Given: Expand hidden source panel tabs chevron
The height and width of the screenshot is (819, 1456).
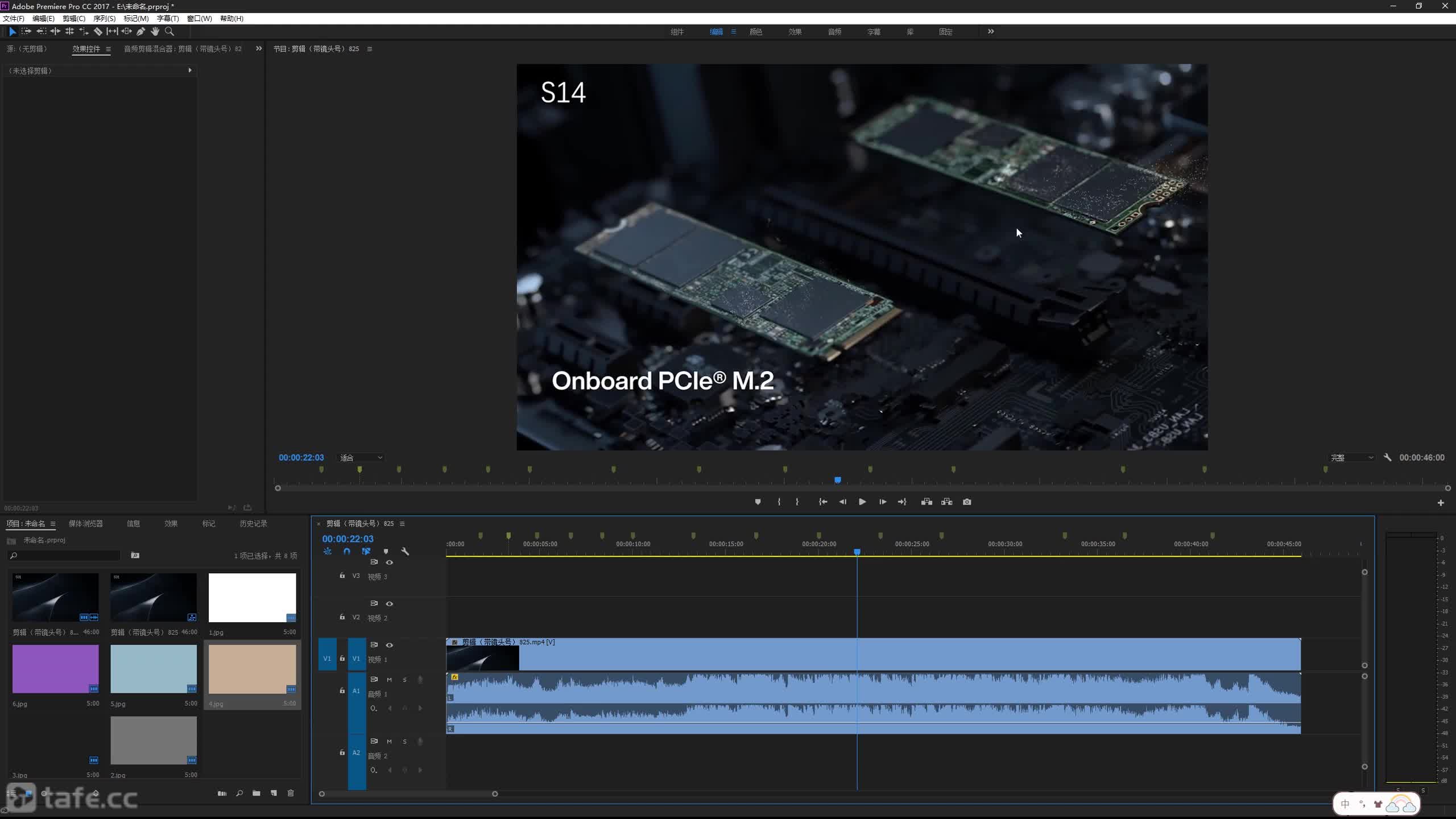Looking at the screenshot, I should click(259, 49).
